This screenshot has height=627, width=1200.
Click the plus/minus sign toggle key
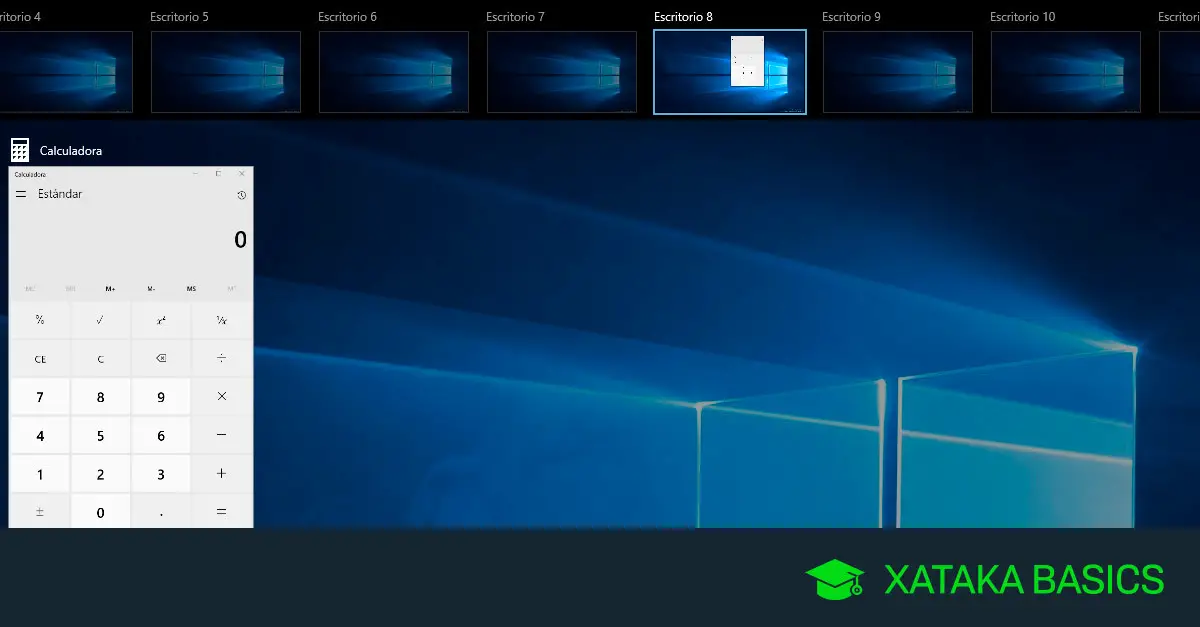[x=40, y=511]
